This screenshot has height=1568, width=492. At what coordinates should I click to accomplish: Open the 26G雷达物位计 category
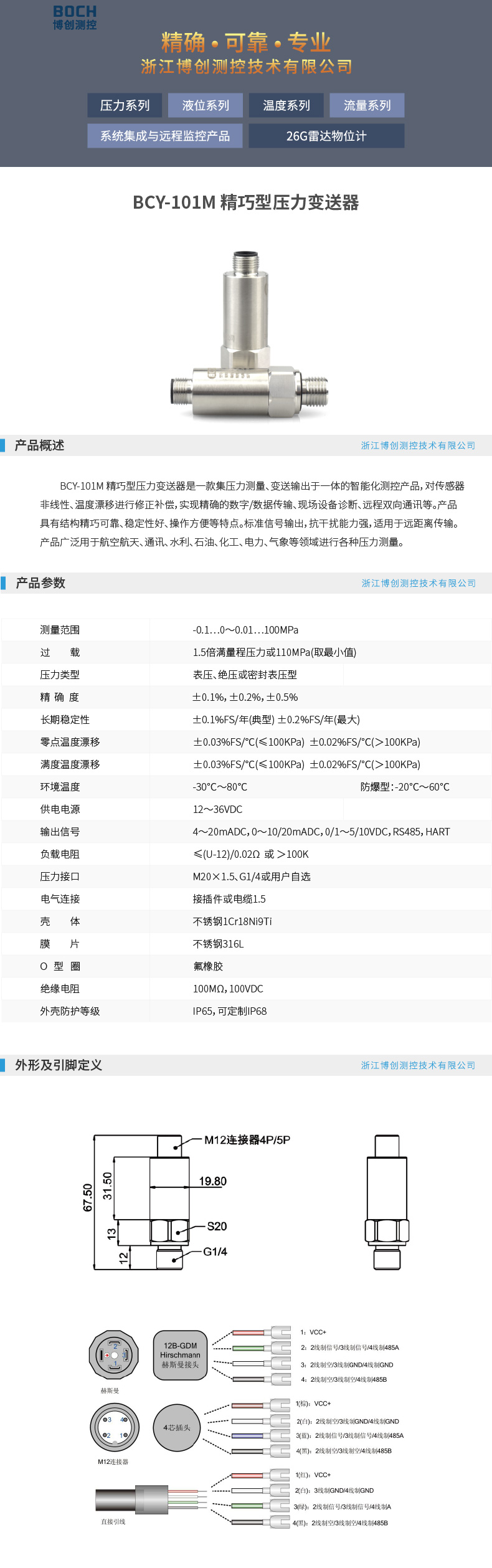[x=327, y=136]
